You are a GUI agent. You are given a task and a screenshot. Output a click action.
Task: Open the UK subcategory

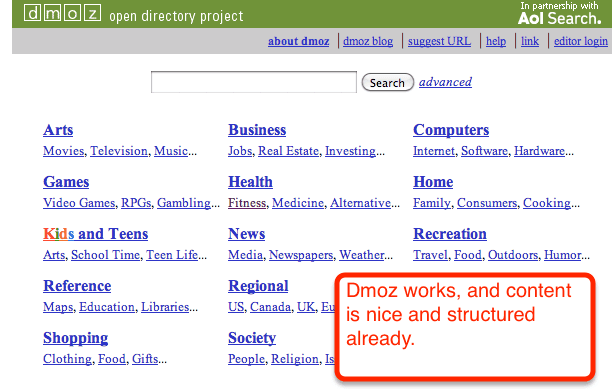point(306,307)
